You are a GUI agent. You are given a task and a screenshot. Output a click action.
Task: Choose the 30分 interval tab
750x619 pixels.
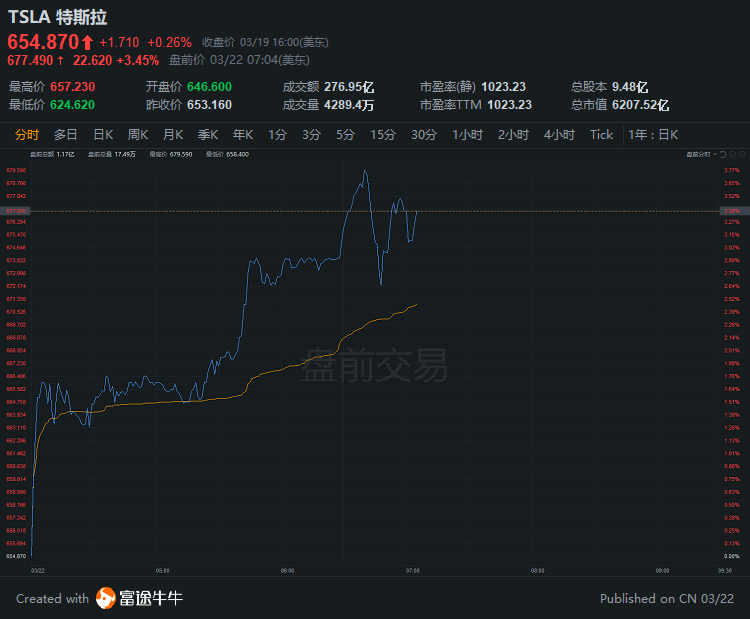[x=424, y=135]
